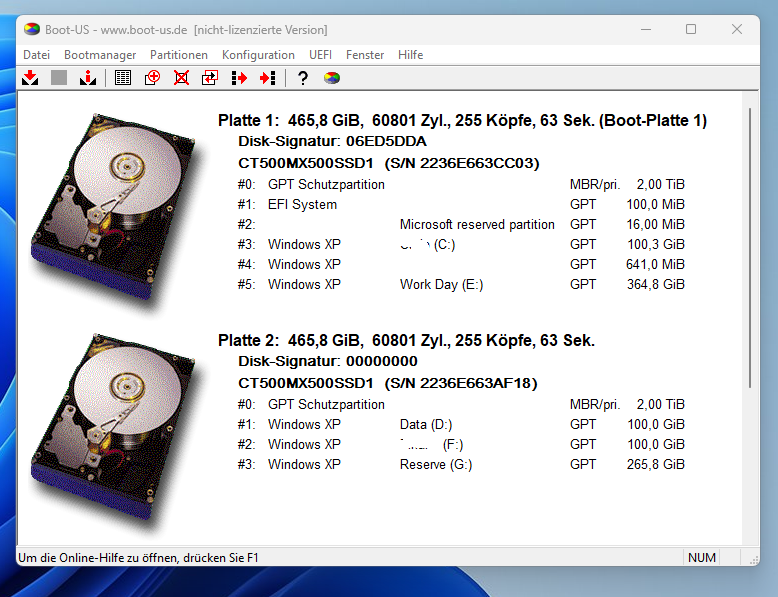Click the restore sectors icon with arrow entering blocks
This screenshot has height=597, width=778.
coord(268,78)
